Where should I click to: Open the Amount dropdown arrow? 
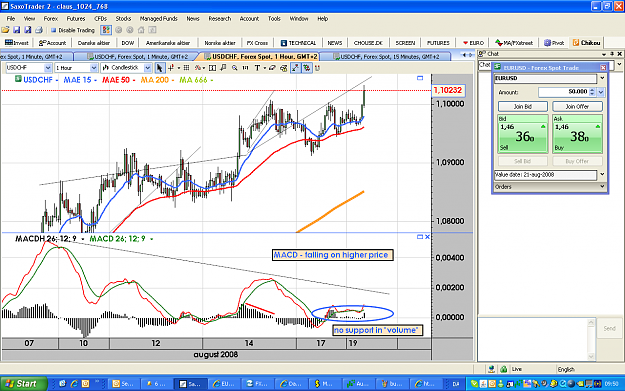[601, 92]
